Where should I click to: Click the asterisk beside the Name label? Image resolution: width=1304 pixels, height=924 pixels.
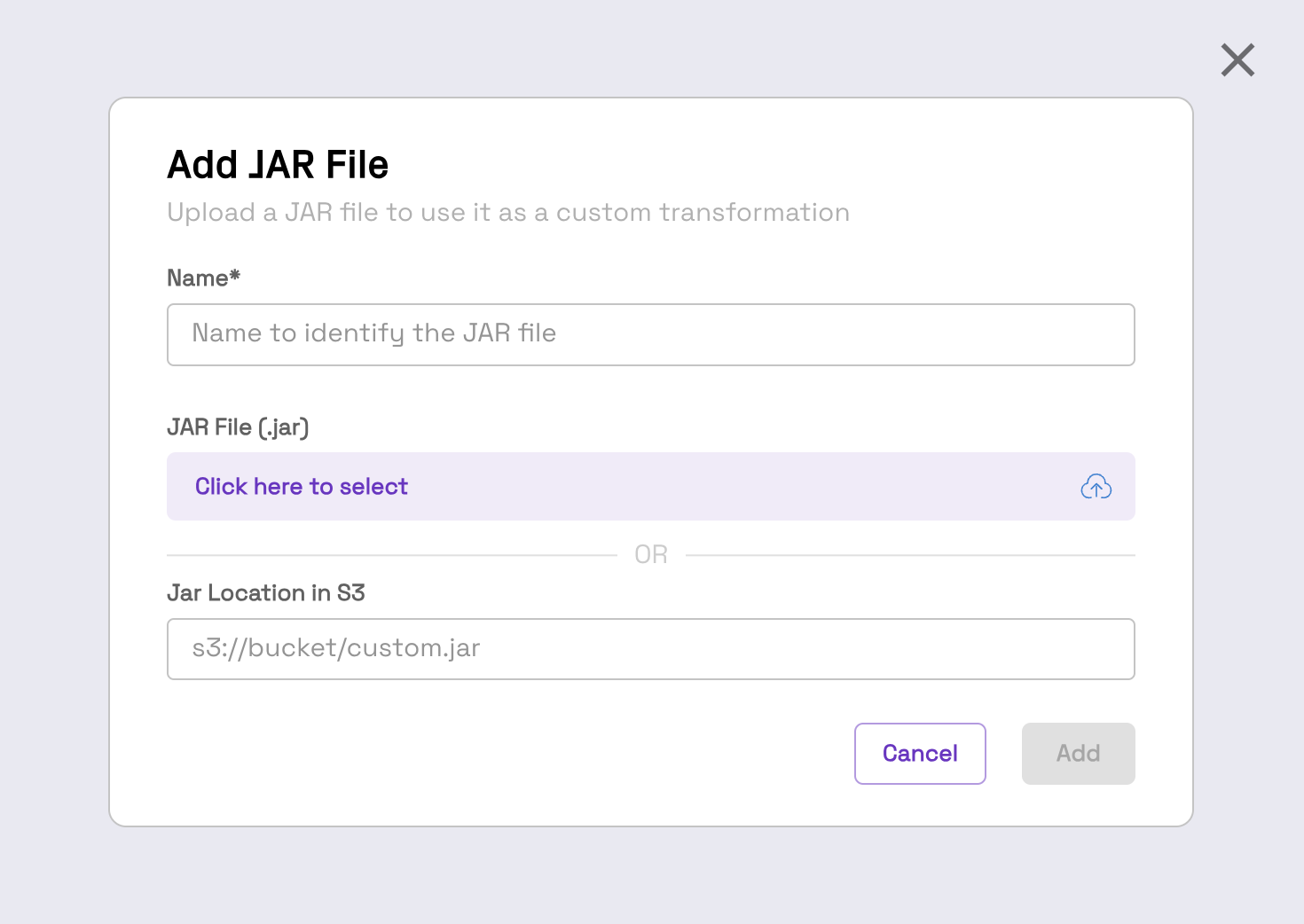[235, 275]
